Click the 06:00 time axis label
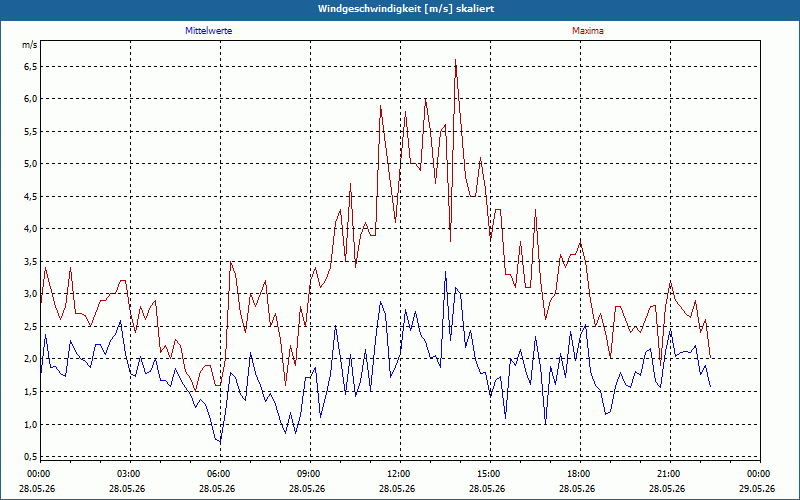This screenshot has width=800, height=500. click(x=217, y=474)
